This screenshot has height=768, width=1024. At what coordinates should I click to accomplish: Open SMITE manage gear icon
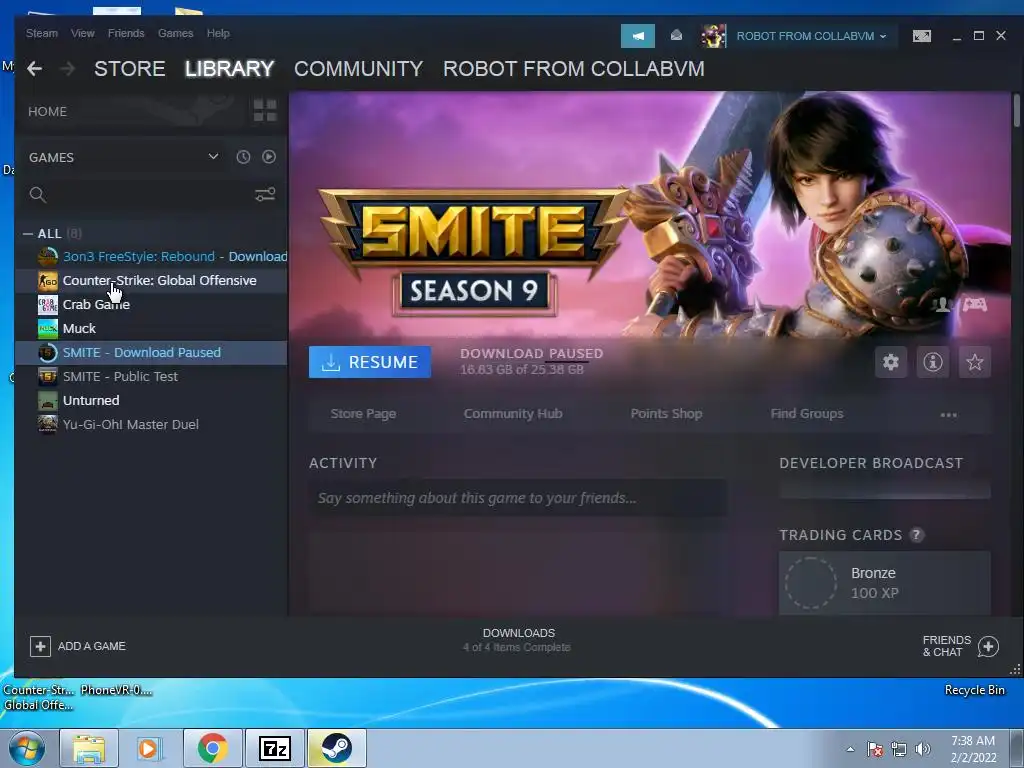(x=891, y=362)
